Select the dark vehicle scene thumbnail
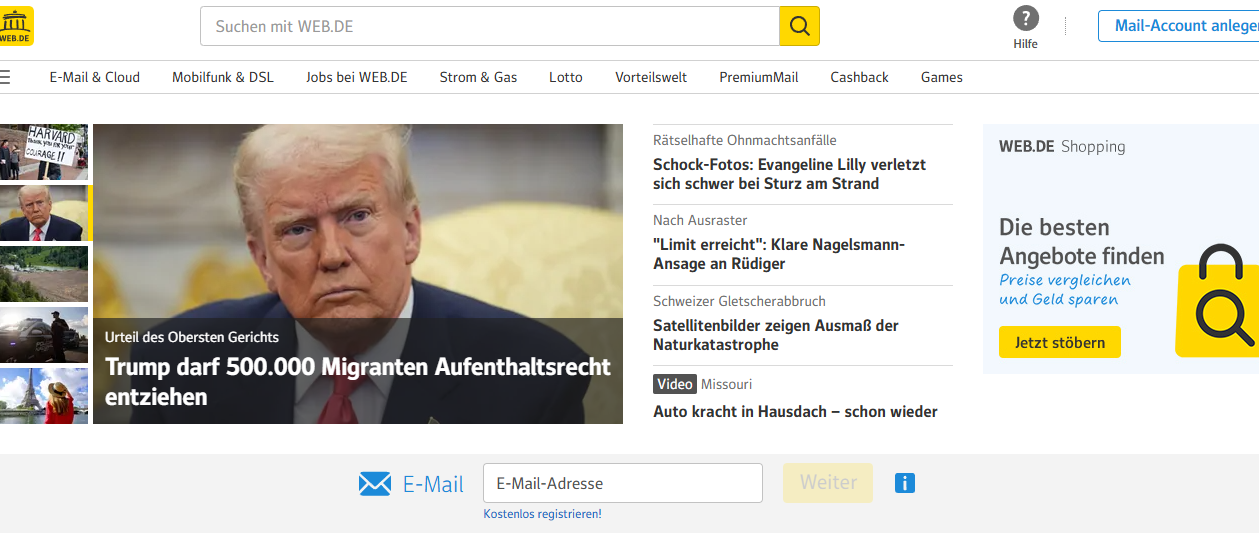Image resolution: width=1259 pixels, height=533 pixels. point(44,335)
